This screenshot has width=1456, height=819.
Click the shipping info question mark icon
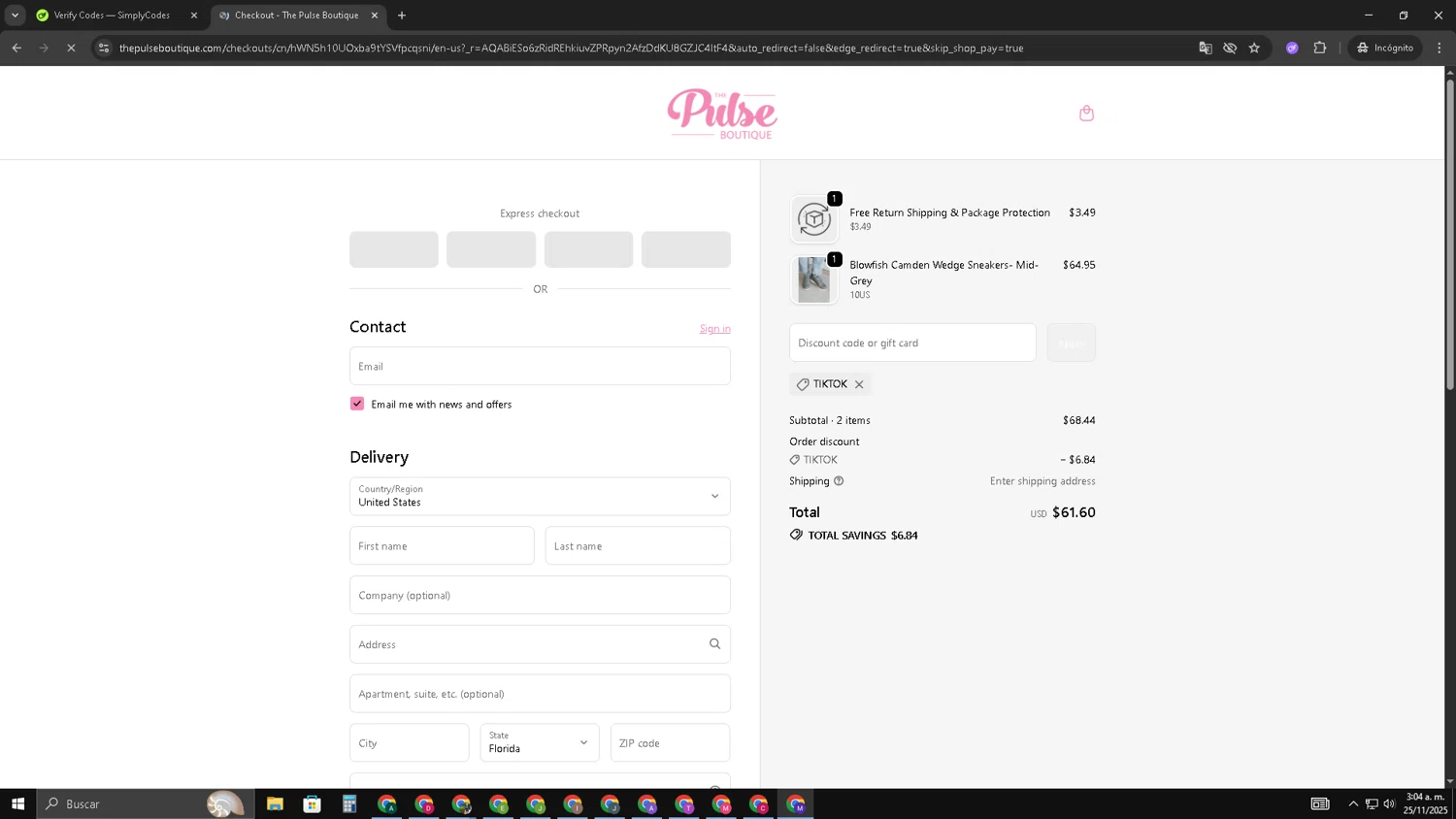pyautogui.click(x=839, y=481)
